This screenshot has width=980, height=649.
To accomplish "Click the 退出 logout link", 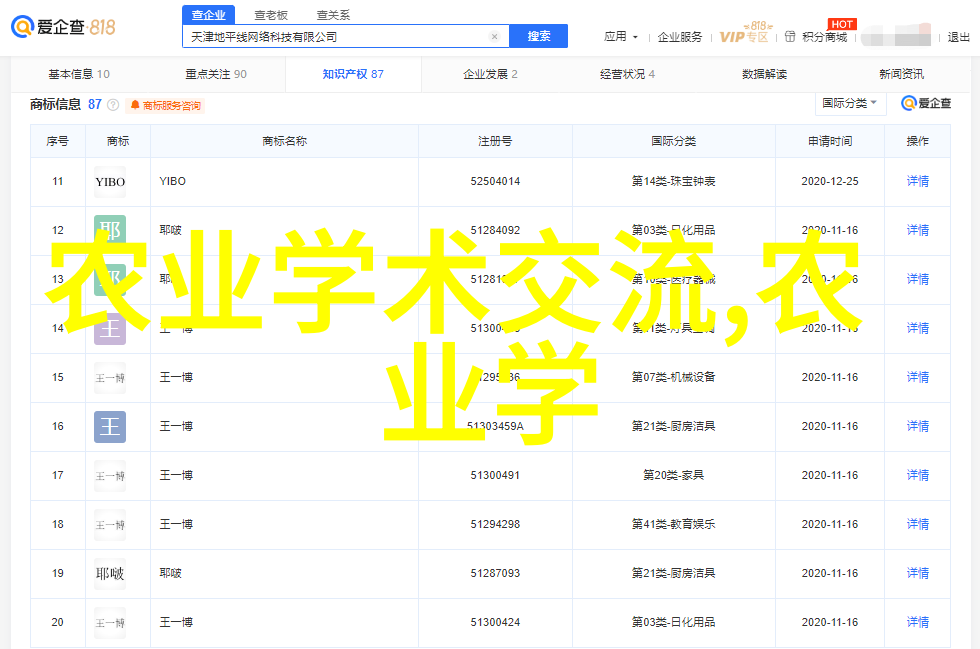I will 958,38.
